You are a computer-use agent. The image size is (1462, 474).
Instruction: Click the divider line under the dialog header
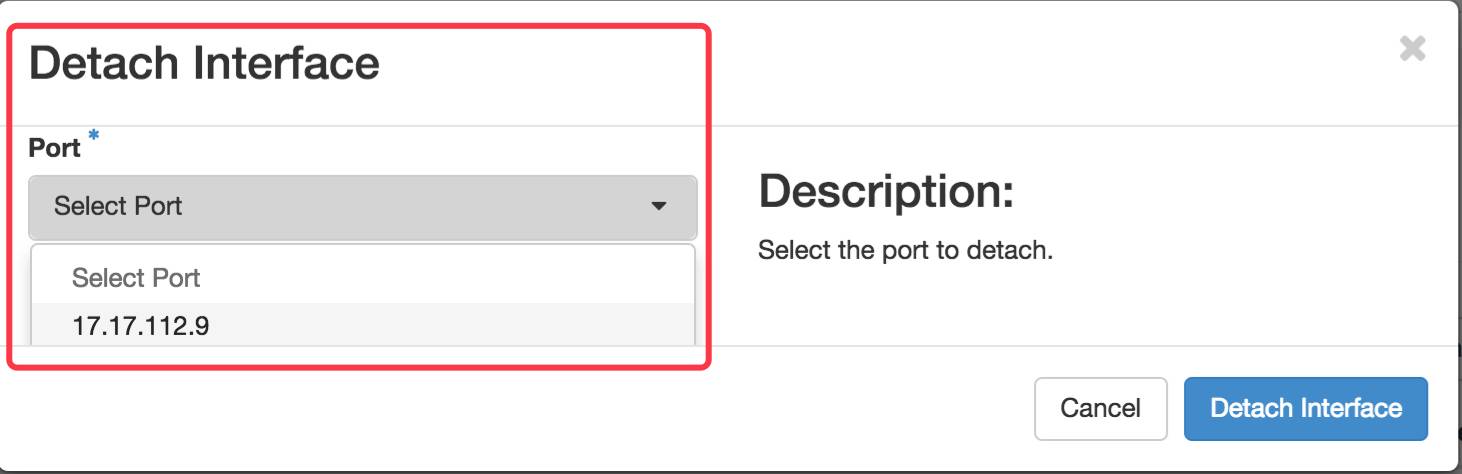1000,126
